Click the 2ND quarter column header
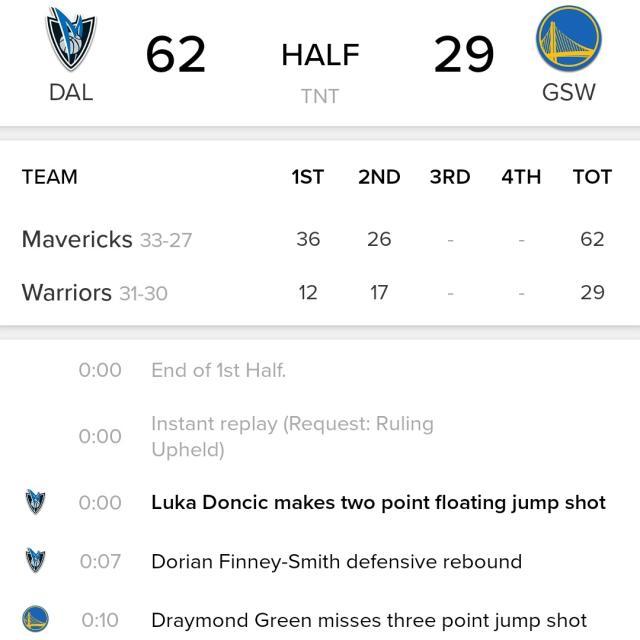This screenshot has width=640, height=640. point(379,177)
